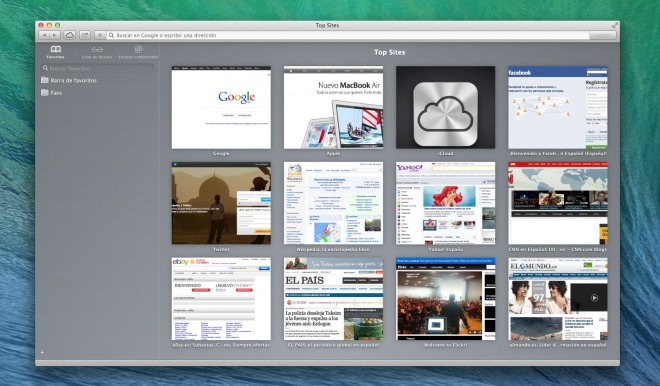Open the Share button in toolbar
The height and width of the screenshot is (386, 660).
tap(85, 35)
